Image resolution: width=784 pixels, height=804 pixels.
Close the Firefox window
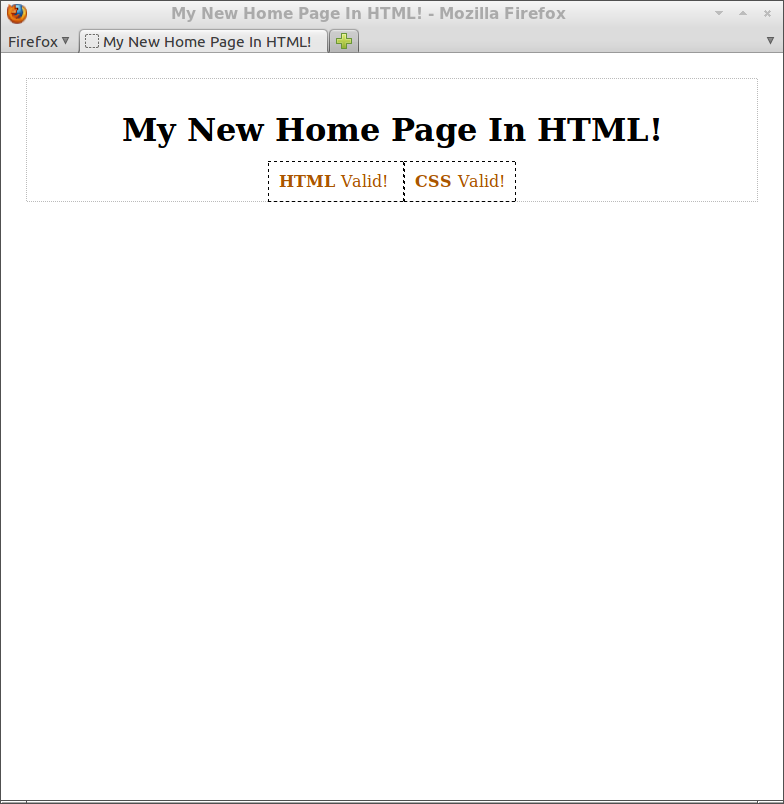click(x=767, y=13)
